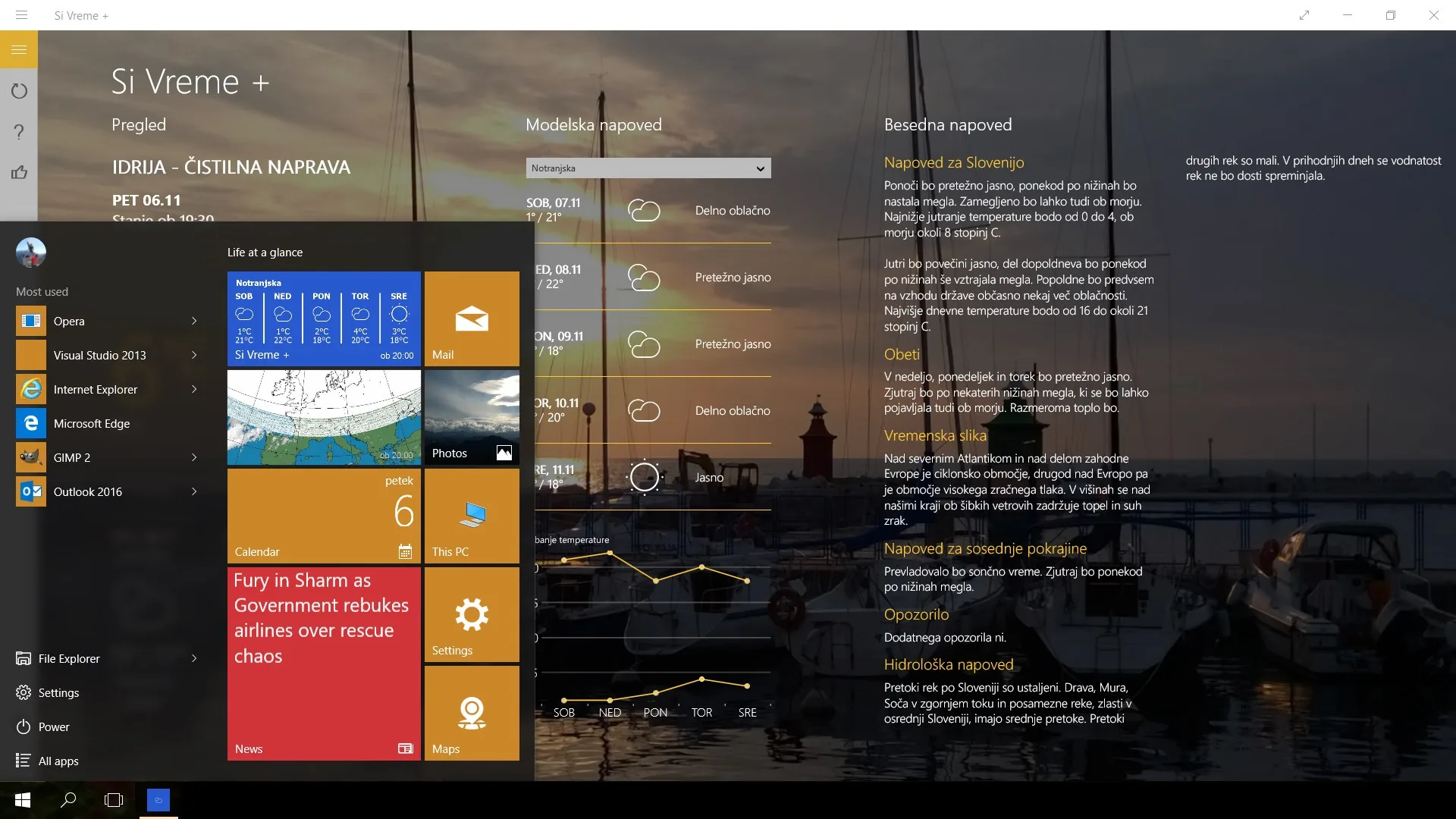The width and height of the screenshot is (1456, 819).
Task: Open Task View on the taskbar
Action: pyautogui.click(x=114, y=800)
